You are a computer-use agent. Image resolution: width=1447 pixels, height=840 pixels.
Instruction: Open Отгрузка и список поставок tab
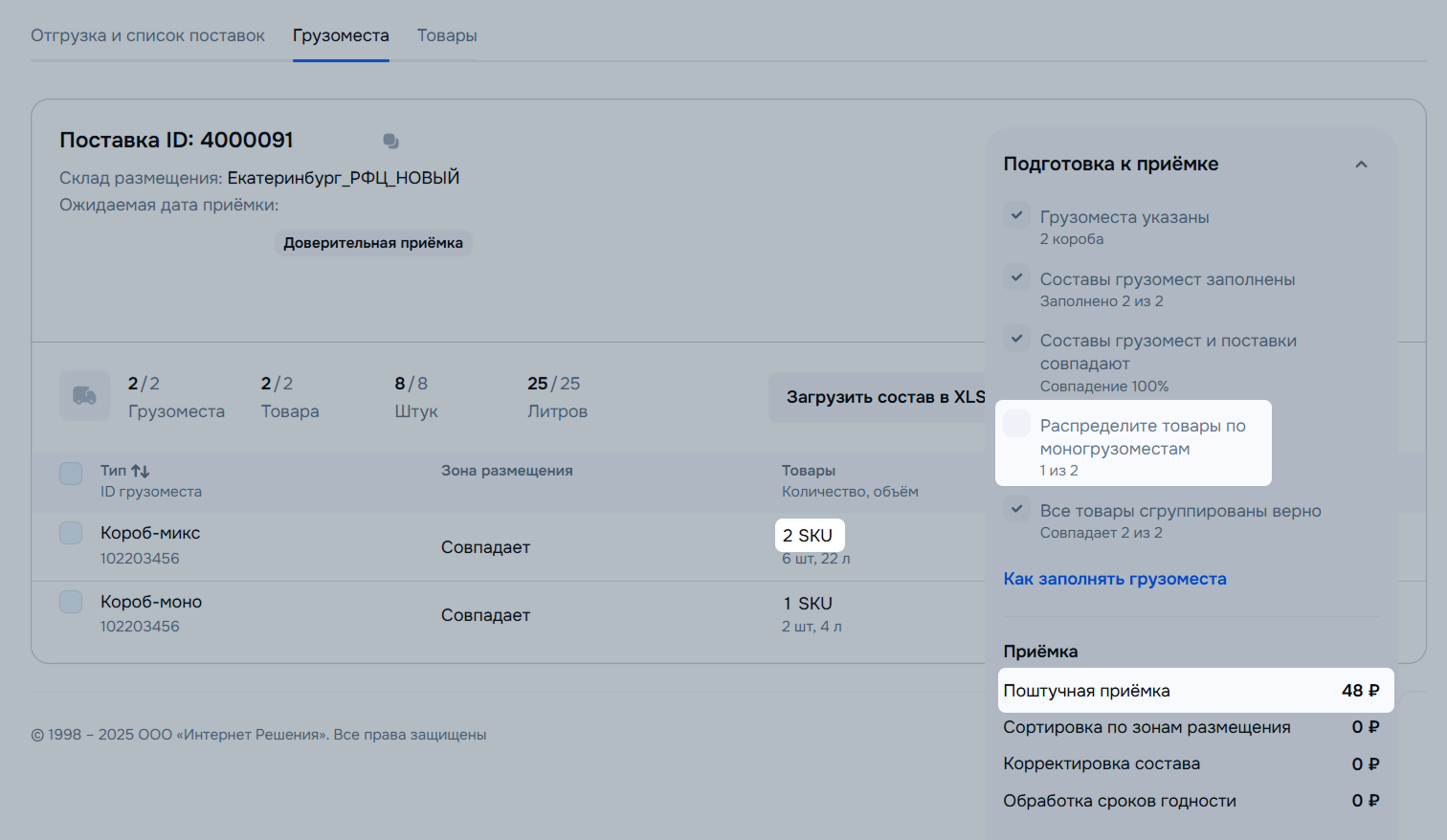click(147, 35)
